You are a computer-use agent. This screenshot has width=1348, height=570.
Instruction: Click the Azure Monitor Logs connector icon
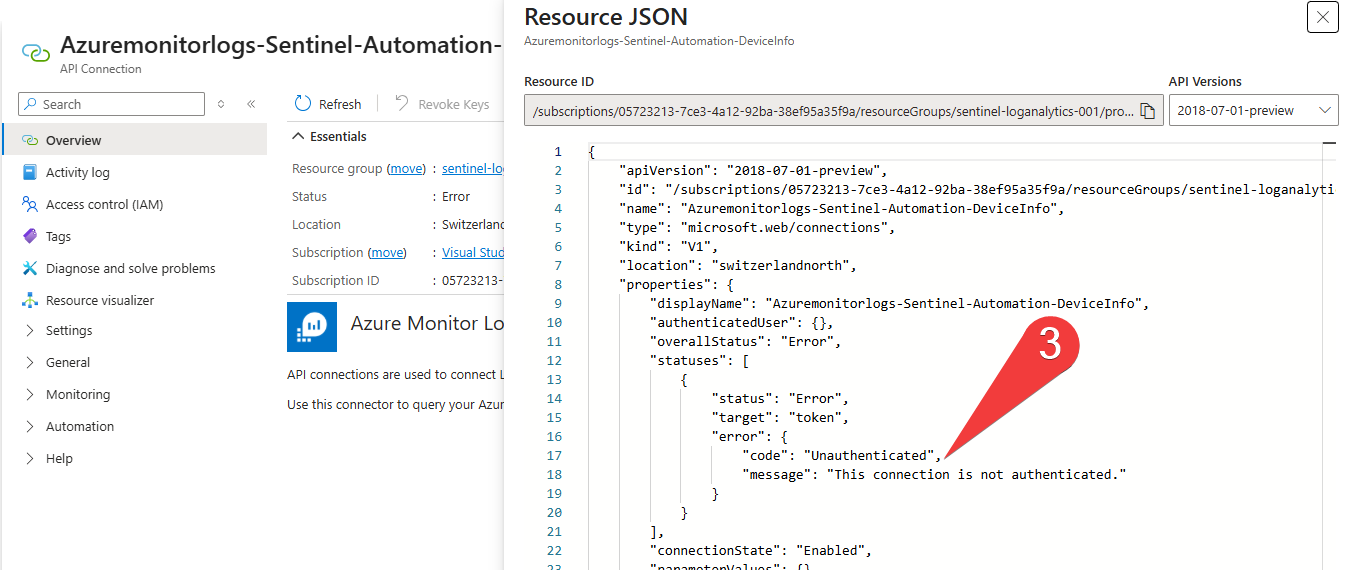[312, 327]
